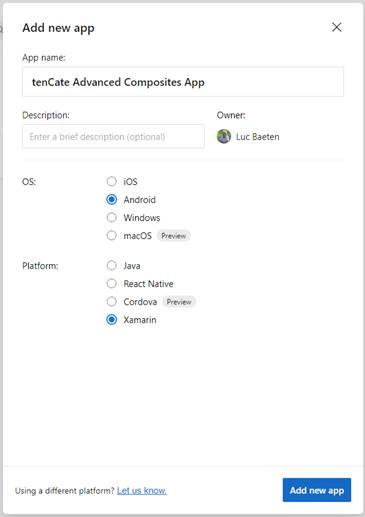This screenshot has width=365, height=517.
Task: Select Java as the platform
Action: [x=112, y=266]
